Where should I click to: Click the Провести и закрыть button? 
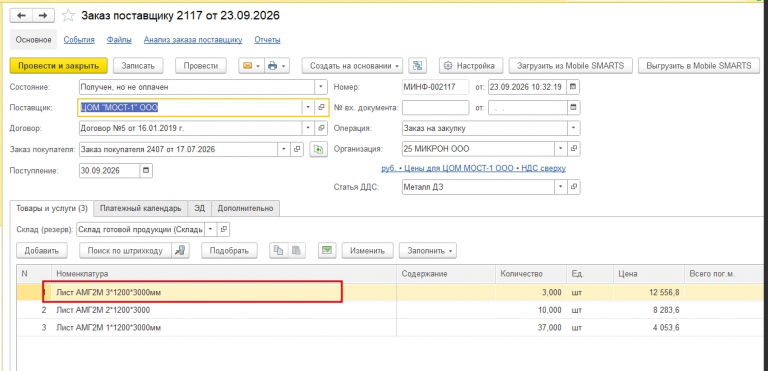coord(58,66)
